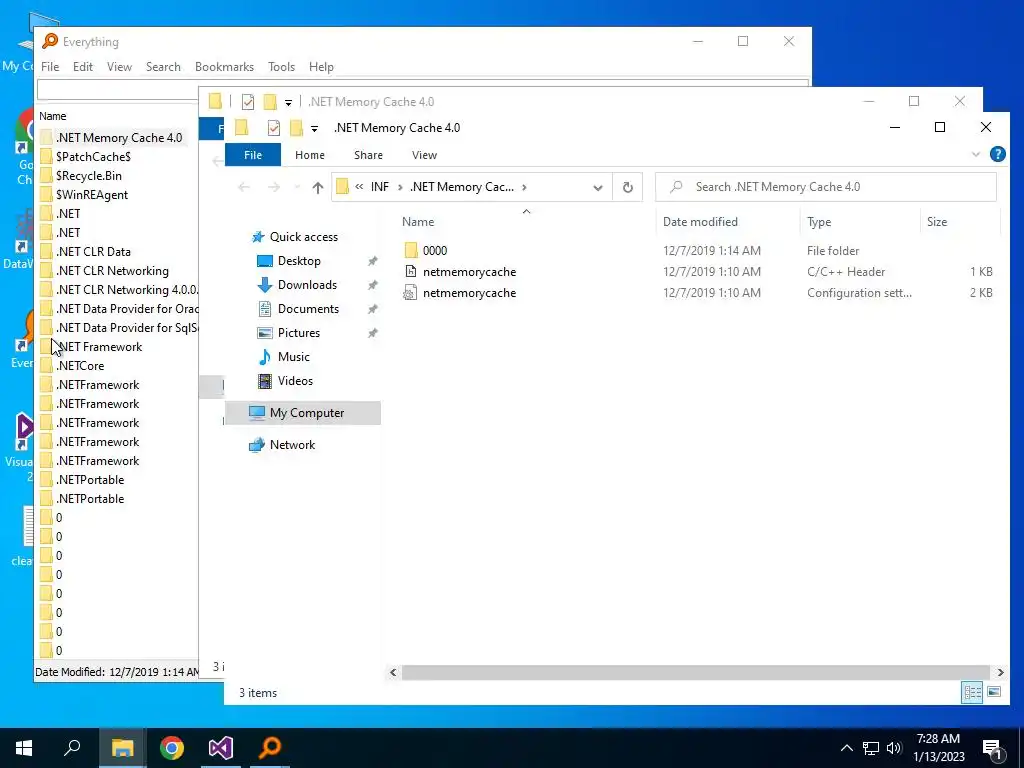The width and height of the screenshot is (1024, 768).
Task: Open the Windows Start menu
Action: [24, 748]
